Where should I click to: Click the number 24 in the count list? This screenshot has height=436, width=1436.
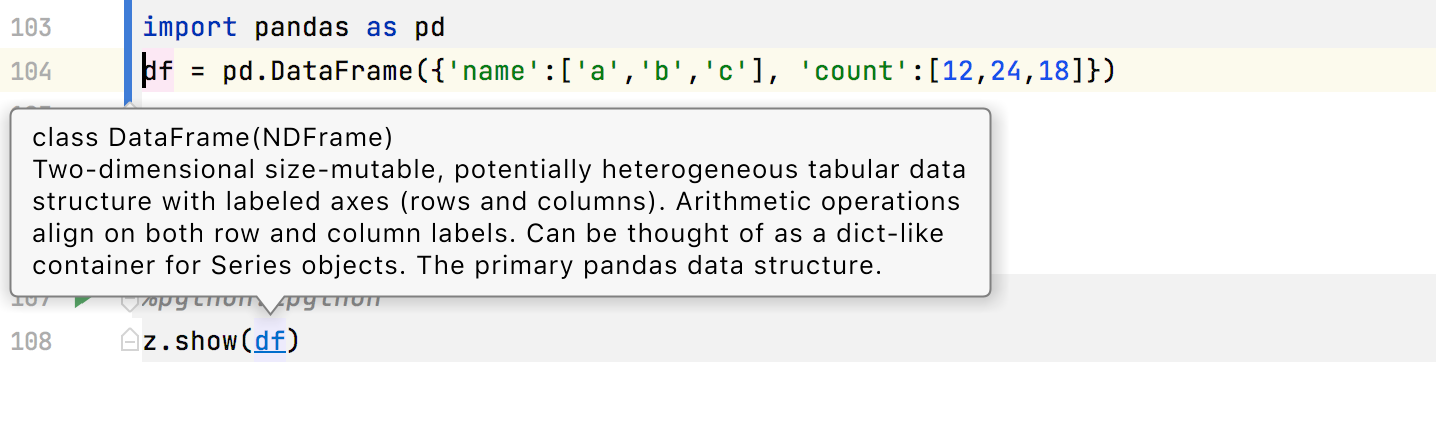[1006, 71]
